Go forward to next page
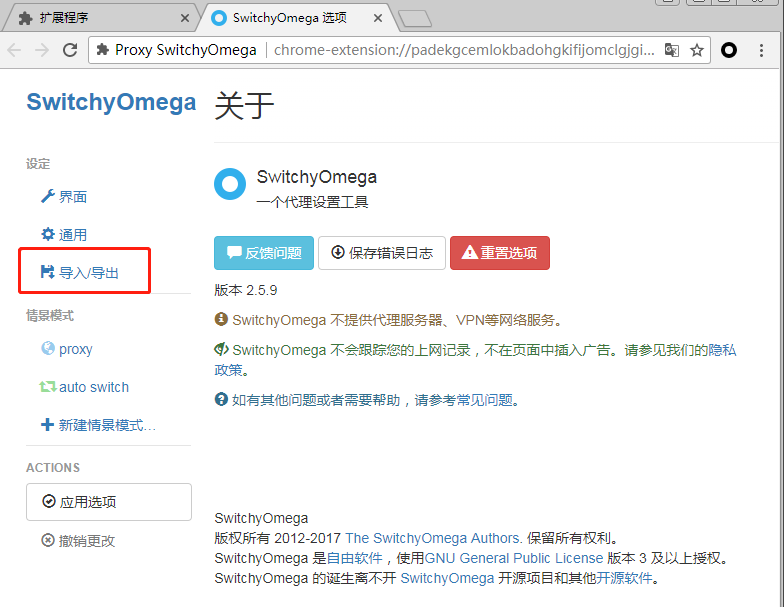The width and height of the screenshot is (784, 607). click(x=42, y=50)
